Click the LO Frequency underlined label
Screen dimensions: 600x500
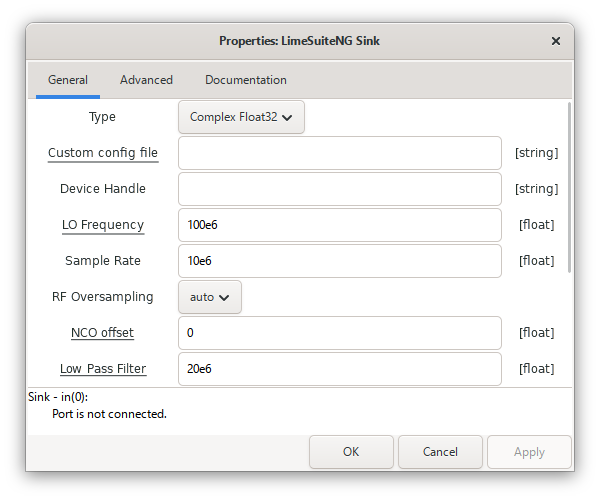[103, 225]
